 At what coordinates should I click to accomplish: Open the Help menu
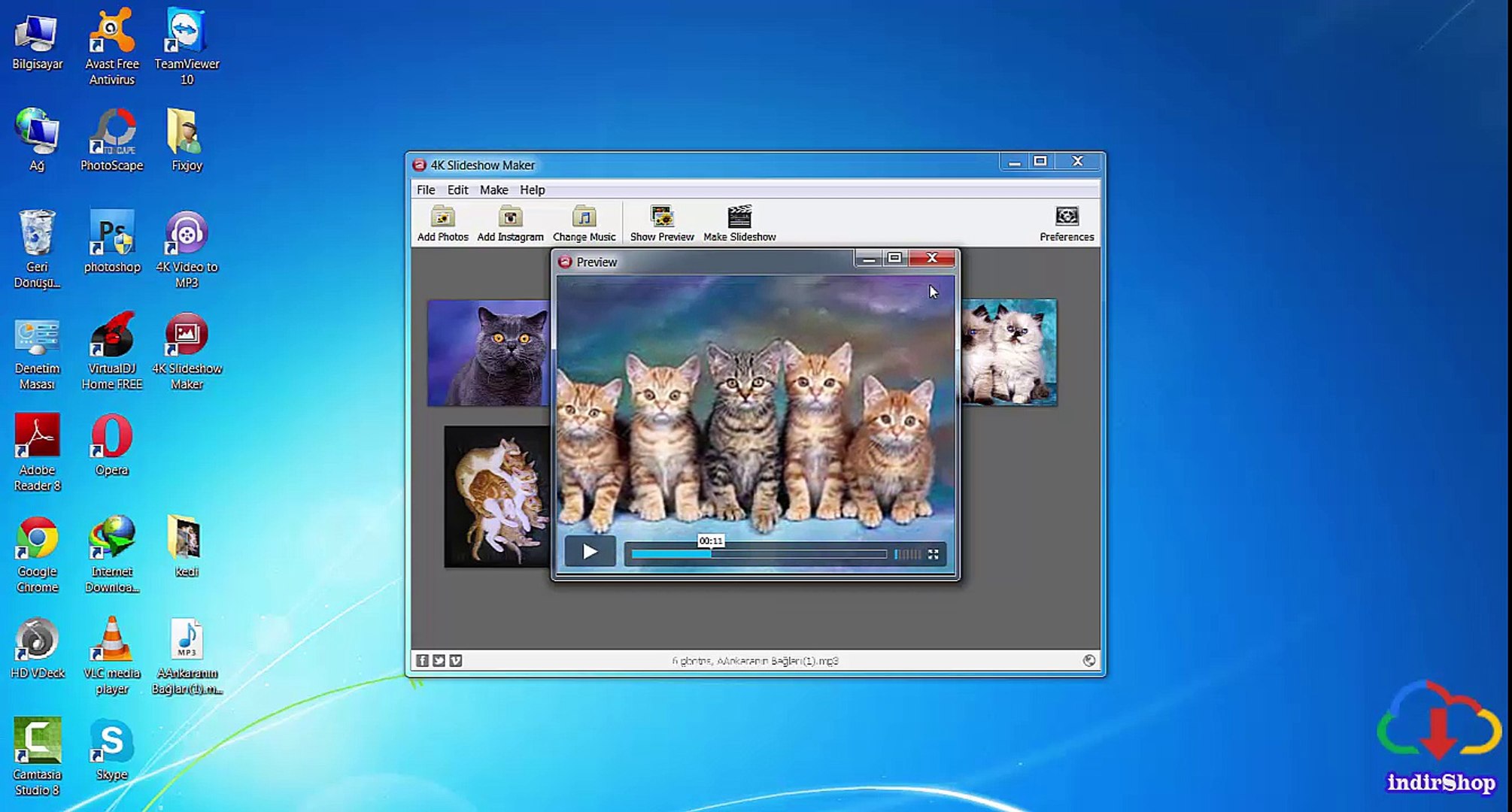pyautogui.click(x=532, y=189)
